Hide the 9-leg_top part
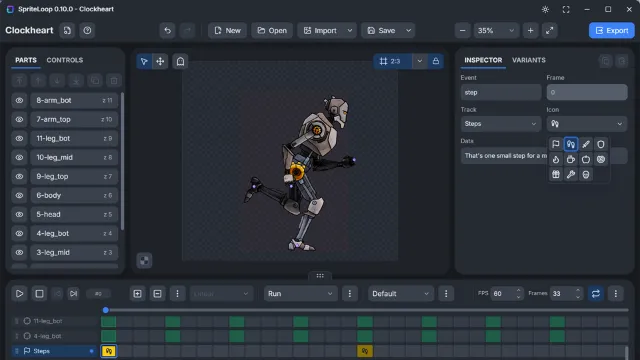Image resolution: width=640 pixels, height=360 pixels. [19, 176]
